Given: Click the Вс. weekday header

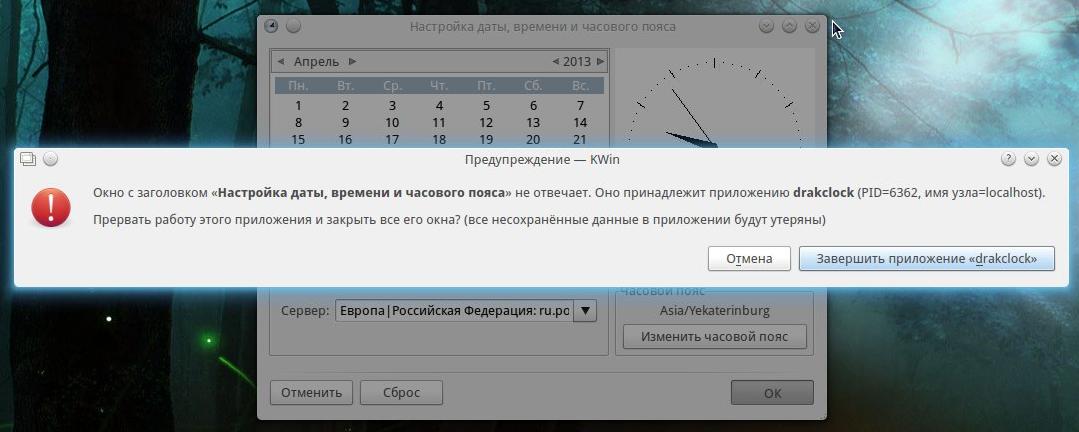Looking at the screenshot, I should click(x=581, y=86).
